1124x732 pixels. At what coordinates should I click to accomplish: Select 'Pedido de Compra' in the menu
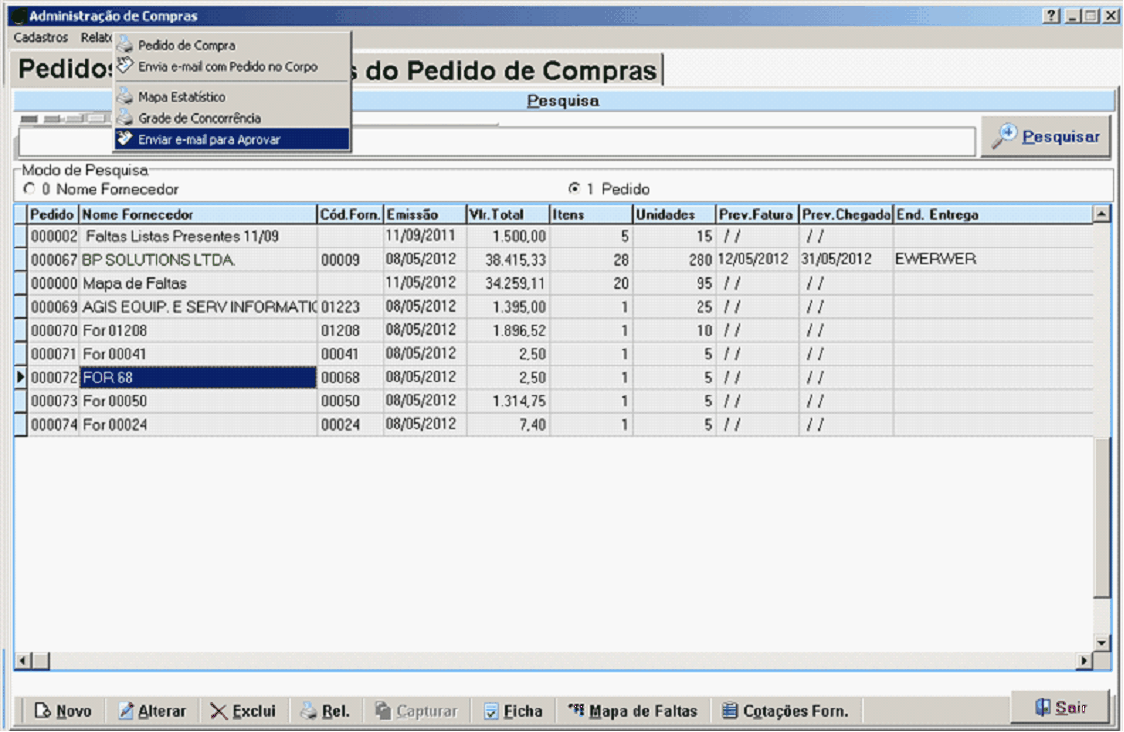tap(186, 45)
